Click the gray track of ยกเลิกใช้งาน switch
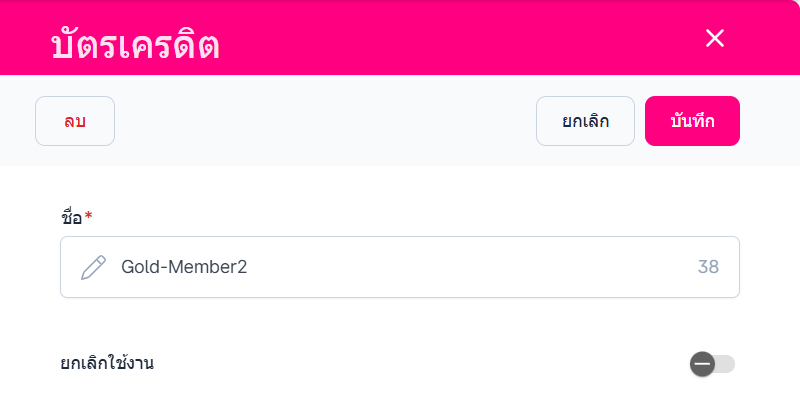The width and height of the screenshot is (800, 408). click(726, 364)
